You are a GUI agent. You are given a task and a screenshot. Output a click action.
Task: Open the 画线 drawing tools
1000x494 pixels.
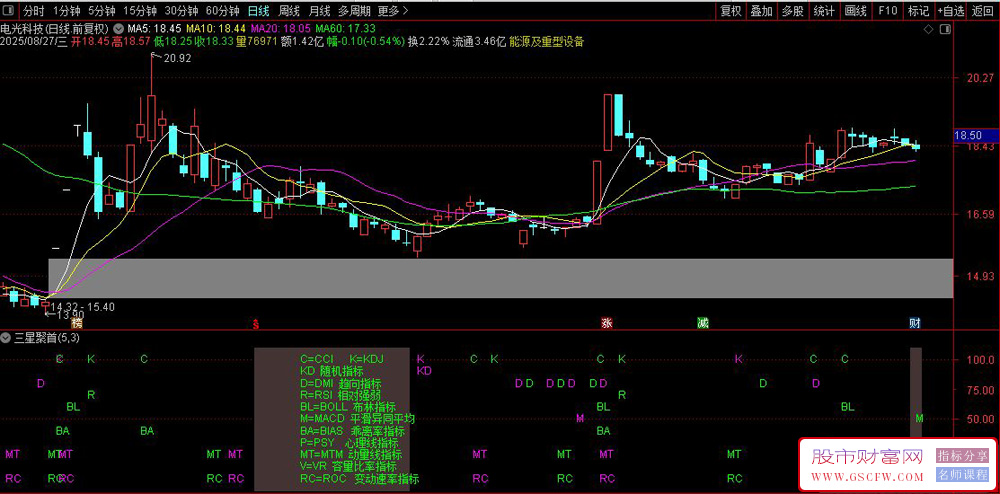pos(855,11)
